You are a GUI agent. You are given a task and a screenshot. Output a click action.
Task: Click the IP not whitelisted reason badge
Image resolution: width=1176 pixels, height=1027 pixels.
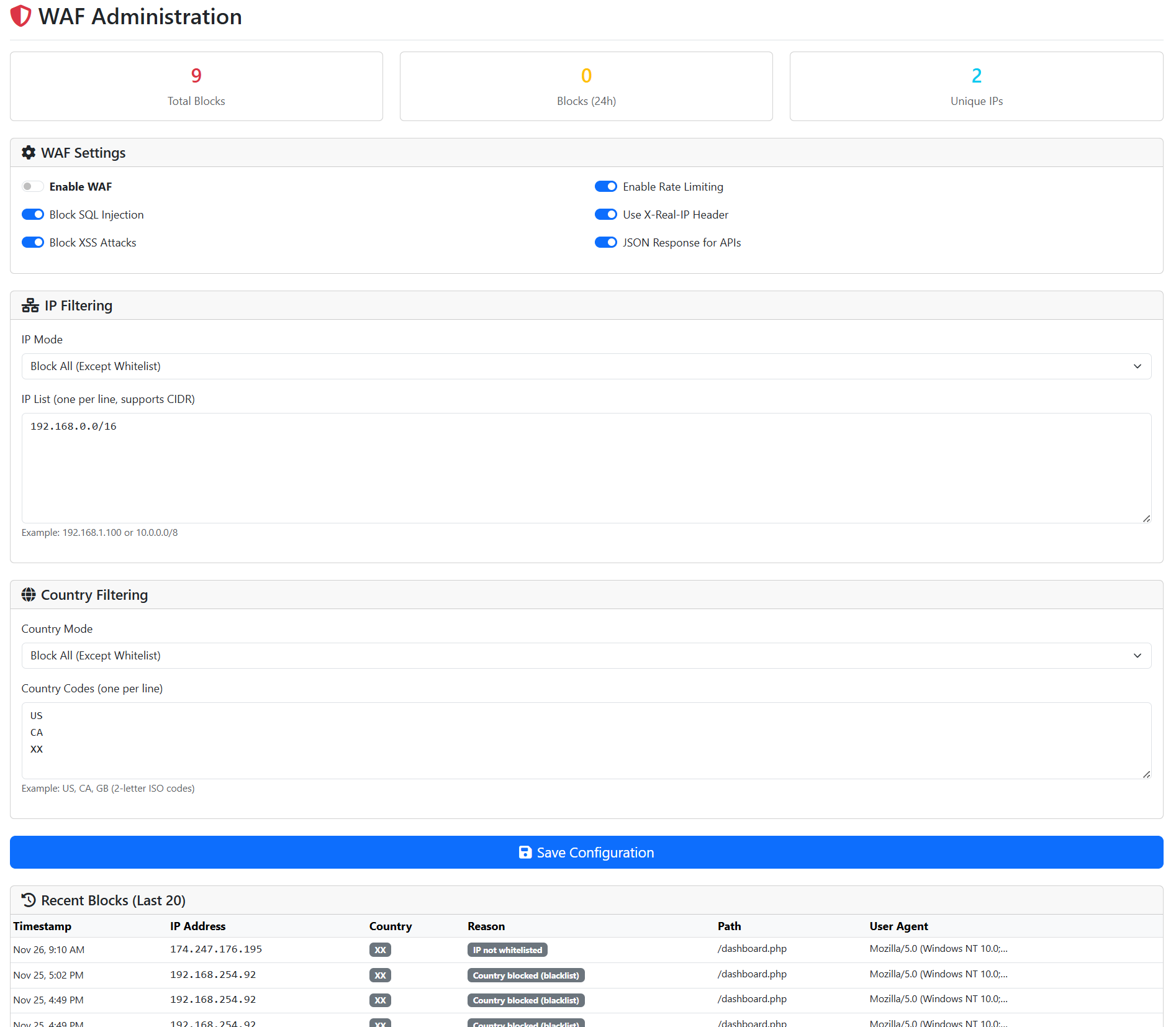pyautogui.click(x=507, y=949)
